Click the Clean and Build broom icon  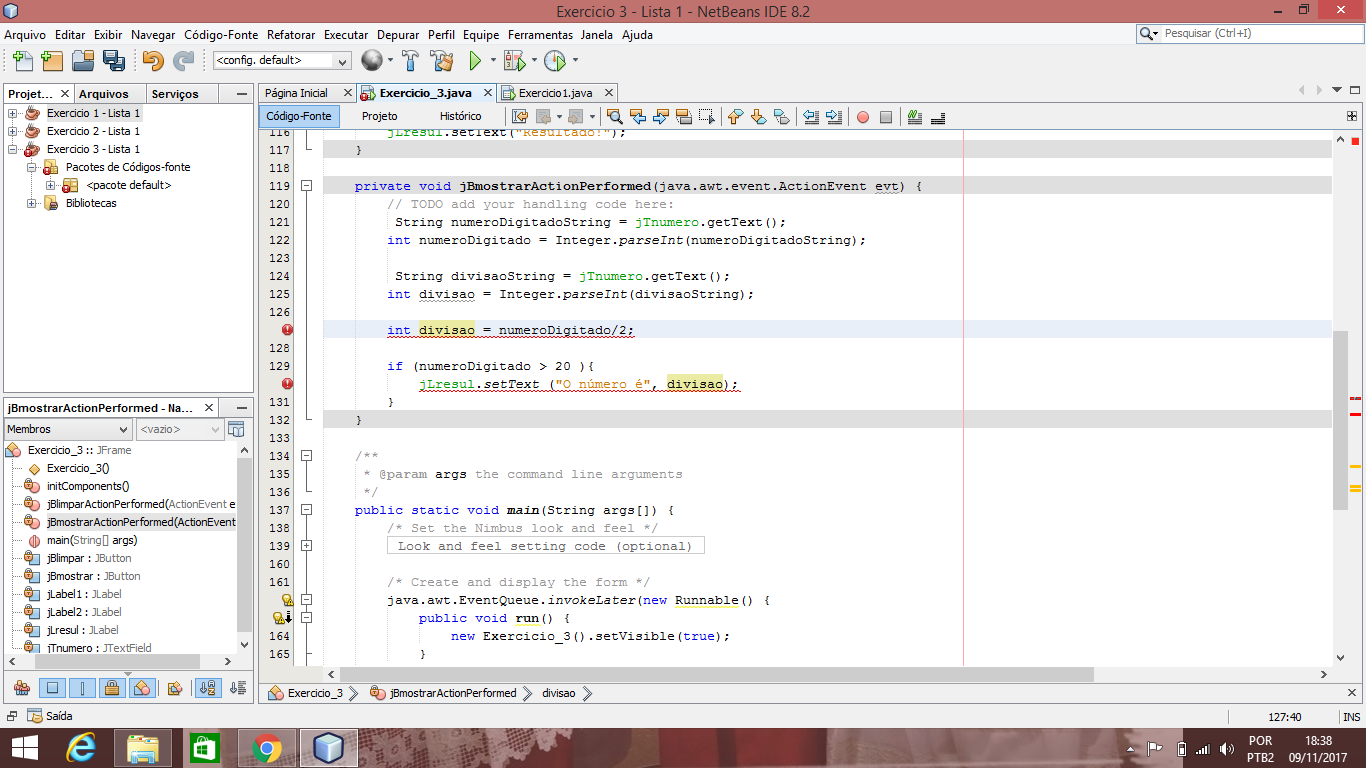[442, 61]
